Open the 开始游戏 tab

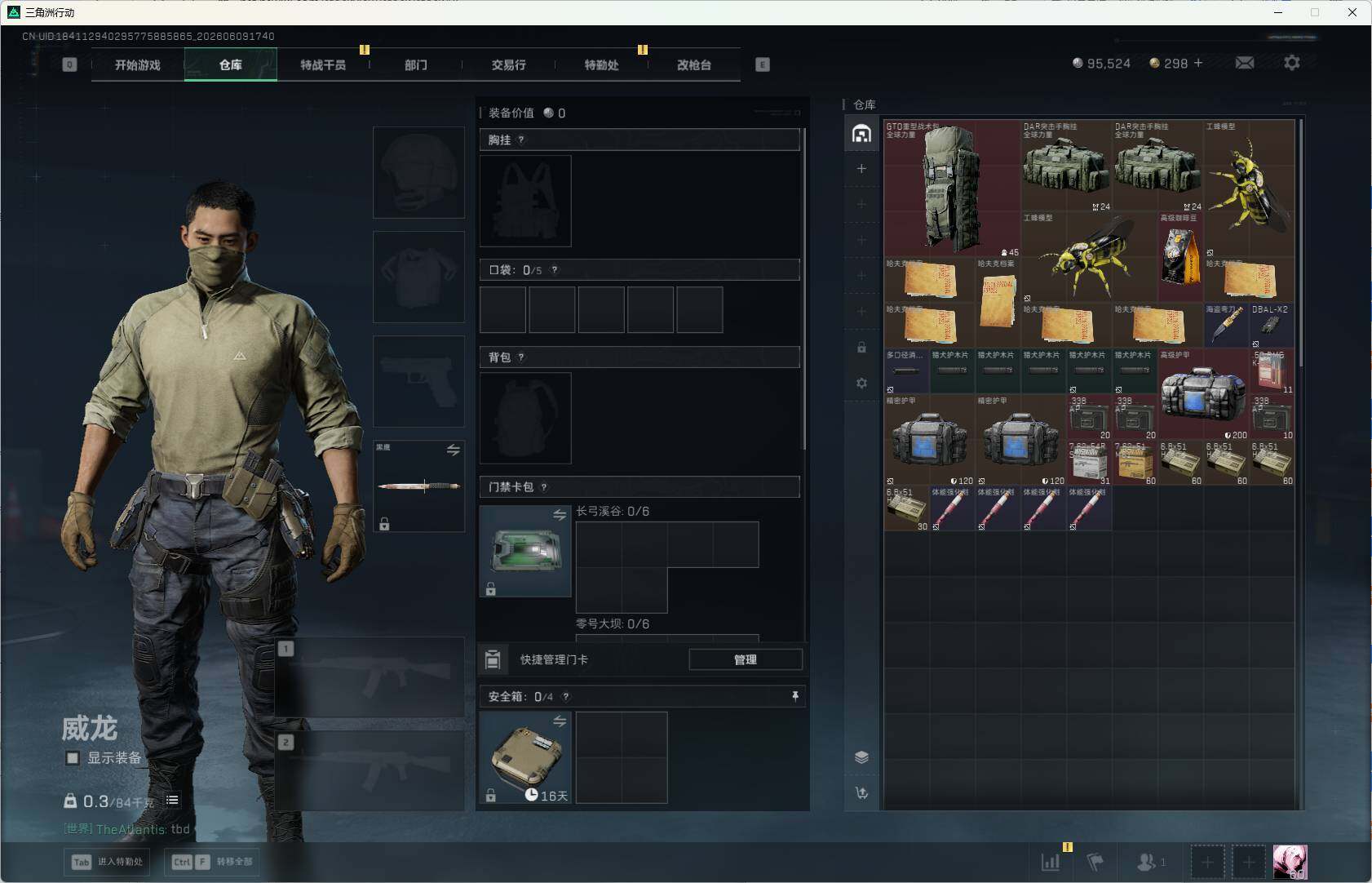[x=138, y=64]
